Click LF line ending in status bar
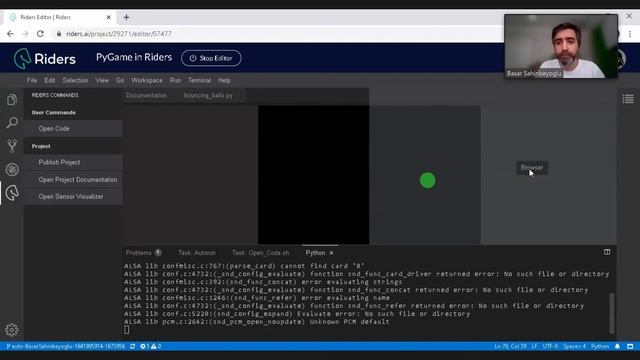This screenshot has height=360, width=640. tap(534, 346)
